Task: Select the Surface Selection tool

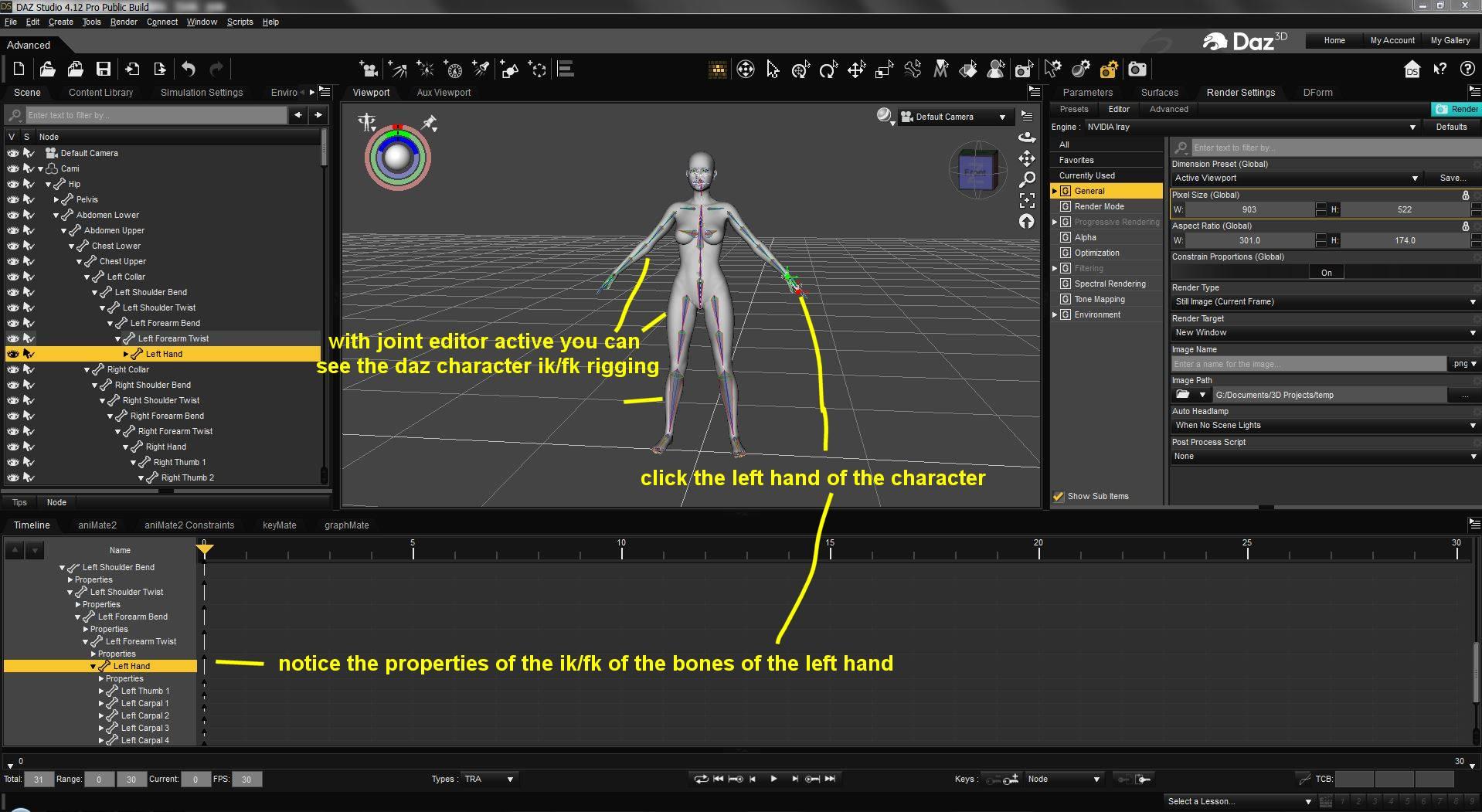Action: tap(968, 70)
